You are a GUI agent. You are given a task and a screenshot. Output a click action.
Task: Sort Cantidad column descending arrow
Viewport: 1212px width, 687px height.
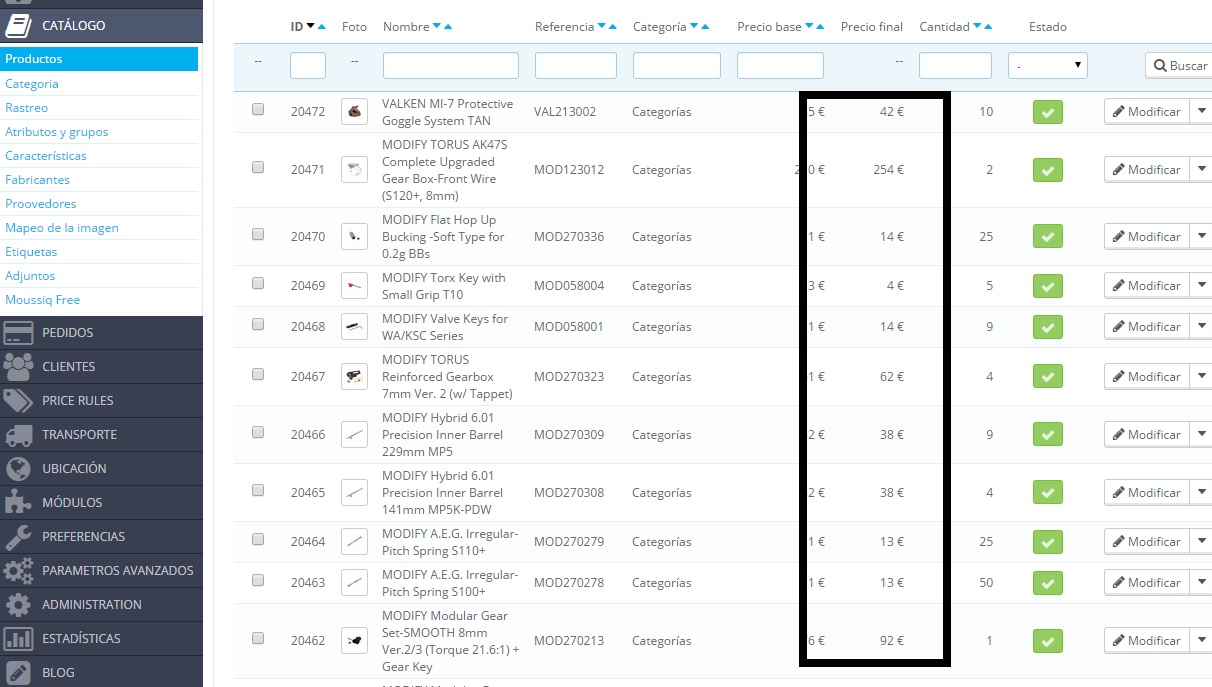coord(977,27)
